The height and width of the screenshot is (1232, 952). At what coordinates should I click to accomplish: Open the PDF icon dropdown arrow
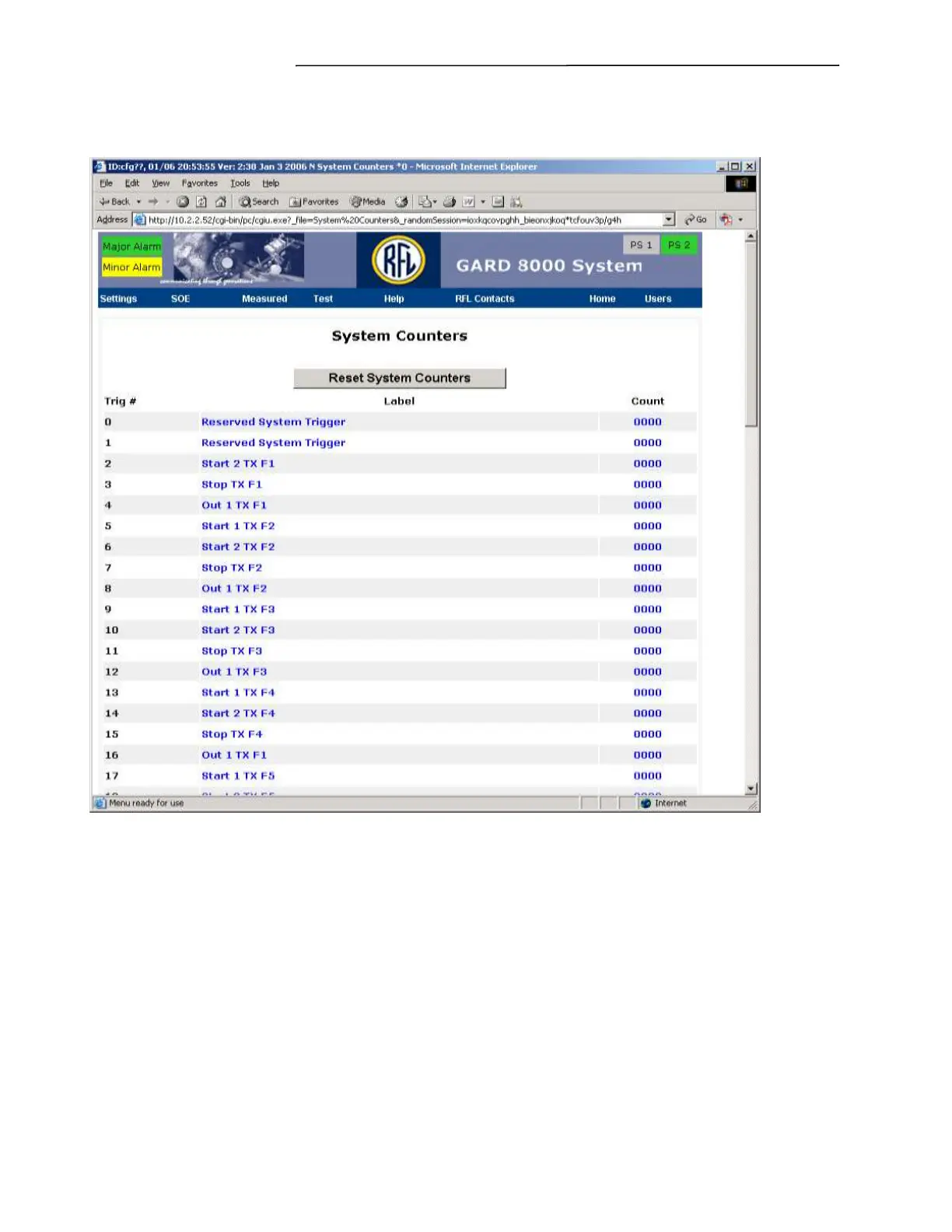740,220
